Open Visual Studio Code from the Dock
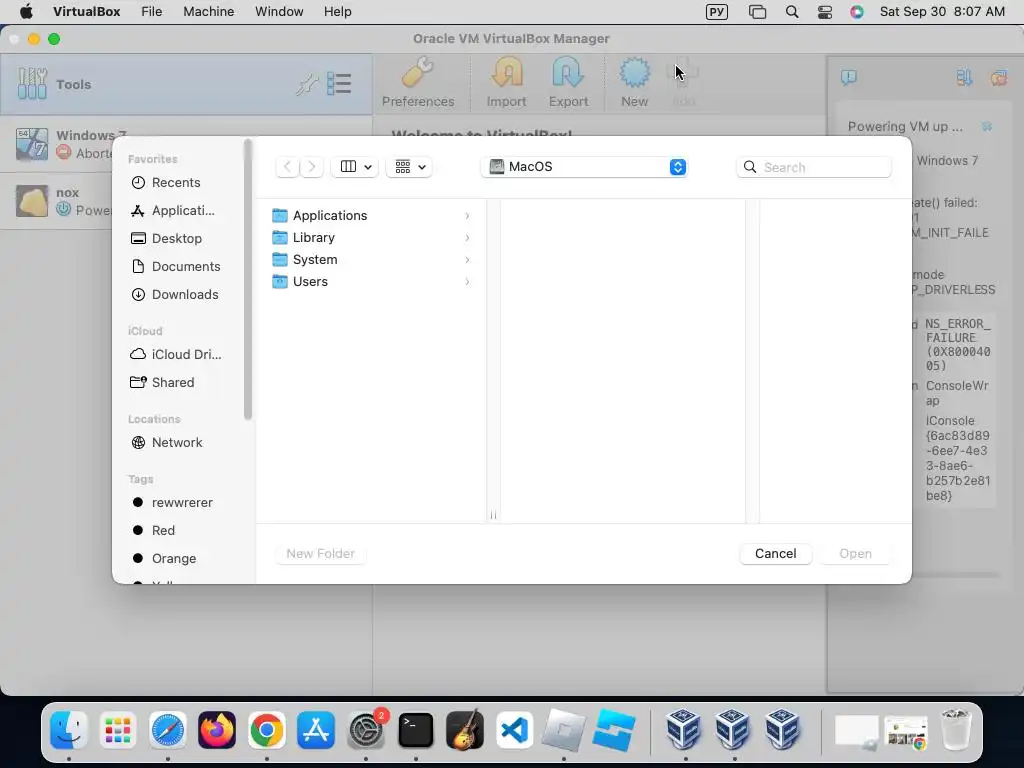Image resolution: width=1024 pixels, height=768 pixels. tap(514, 729)
